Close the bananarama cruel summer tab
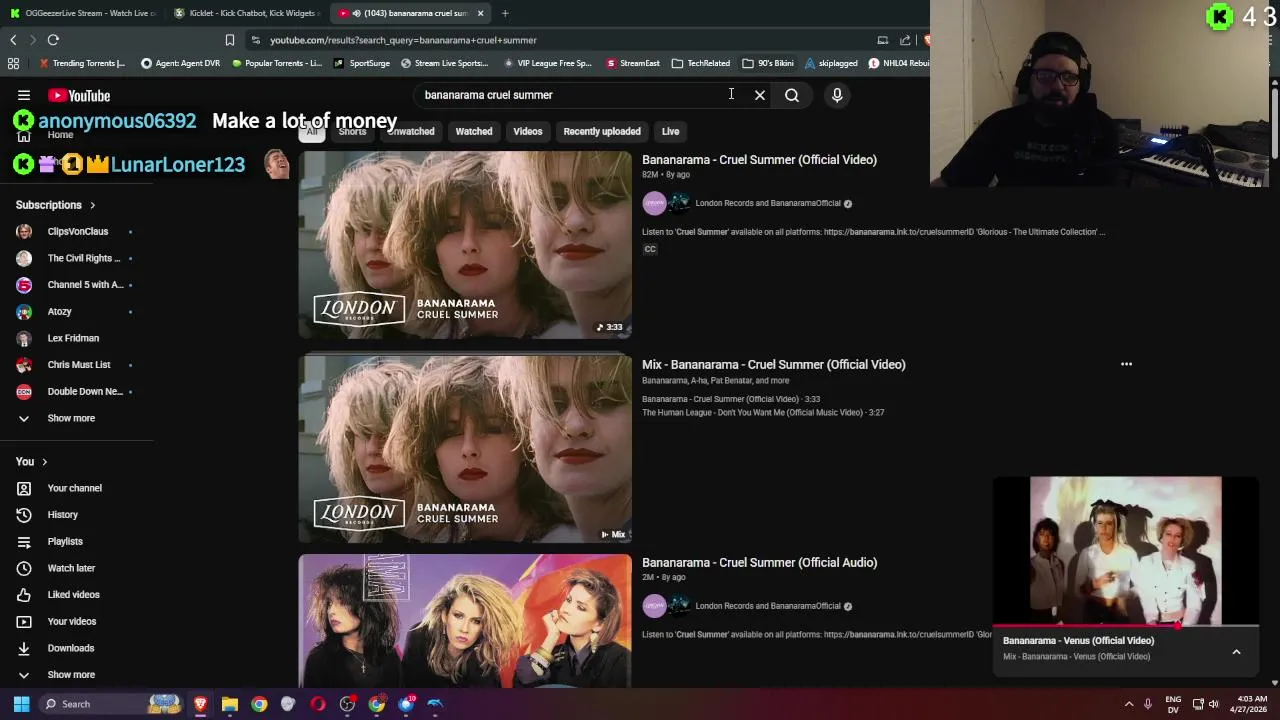Image resolution: width=1280 pixels, height=720 pixels. pyautogui.click(x=481, y=13)
